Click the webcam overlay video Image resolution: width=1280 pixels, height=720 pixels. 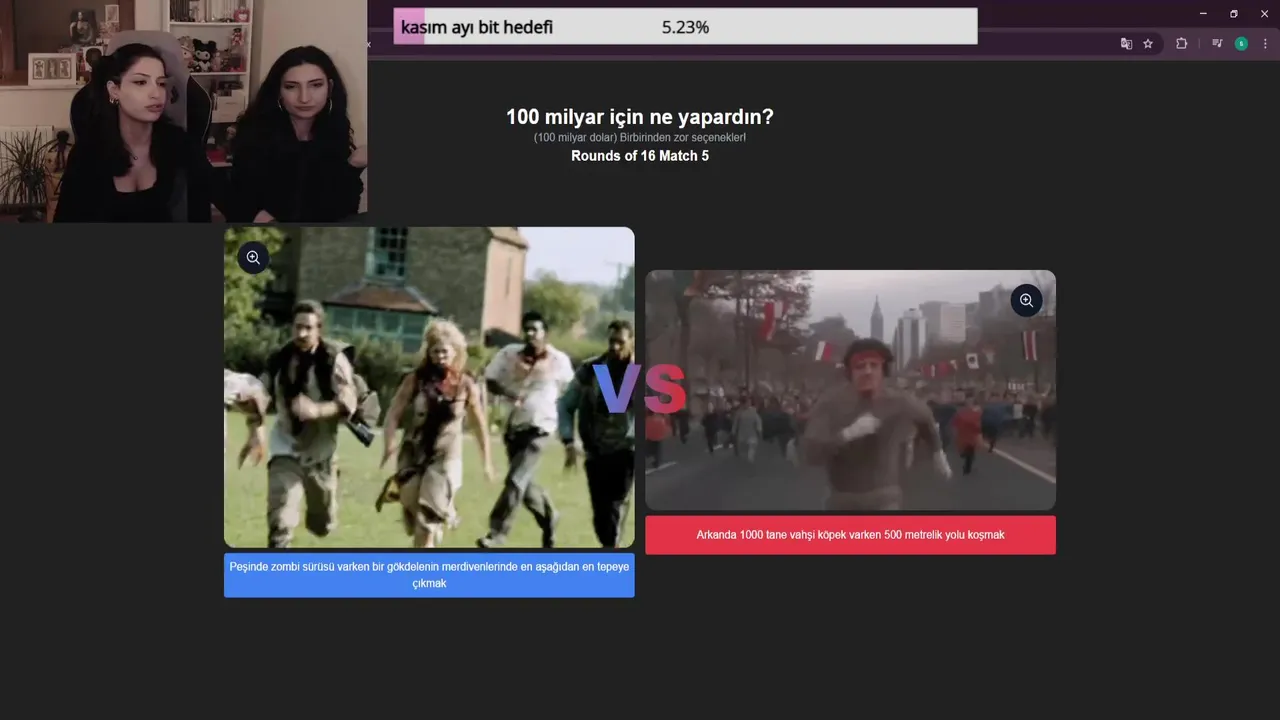pyautogui.click(x=183, y=111)
